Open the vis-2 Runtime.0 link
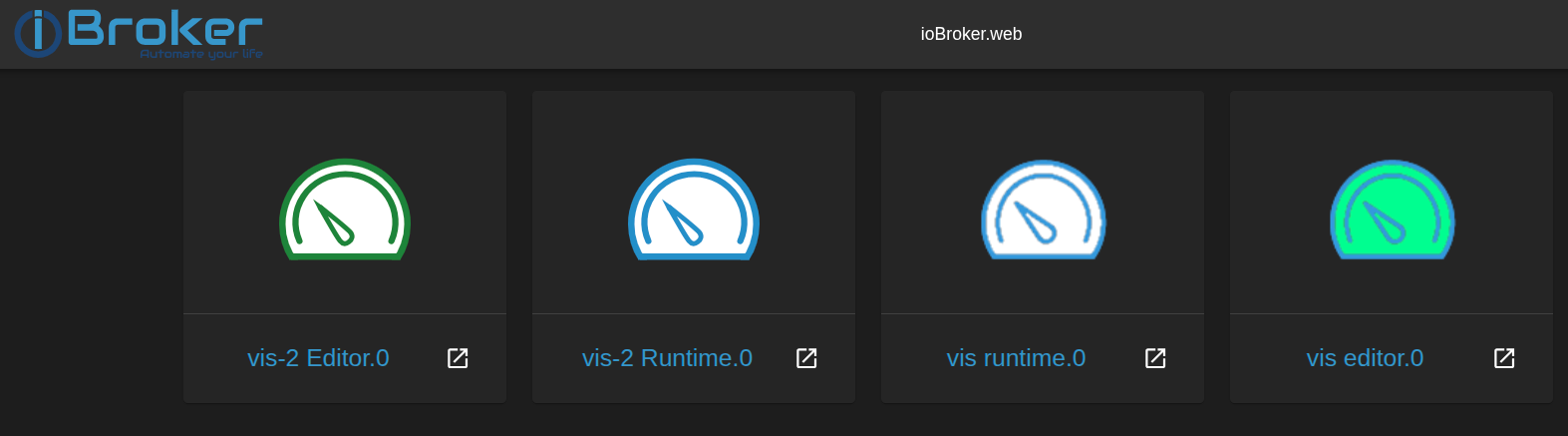The width and height of the screenshot is (1568, 436). [x=667, y=358]
